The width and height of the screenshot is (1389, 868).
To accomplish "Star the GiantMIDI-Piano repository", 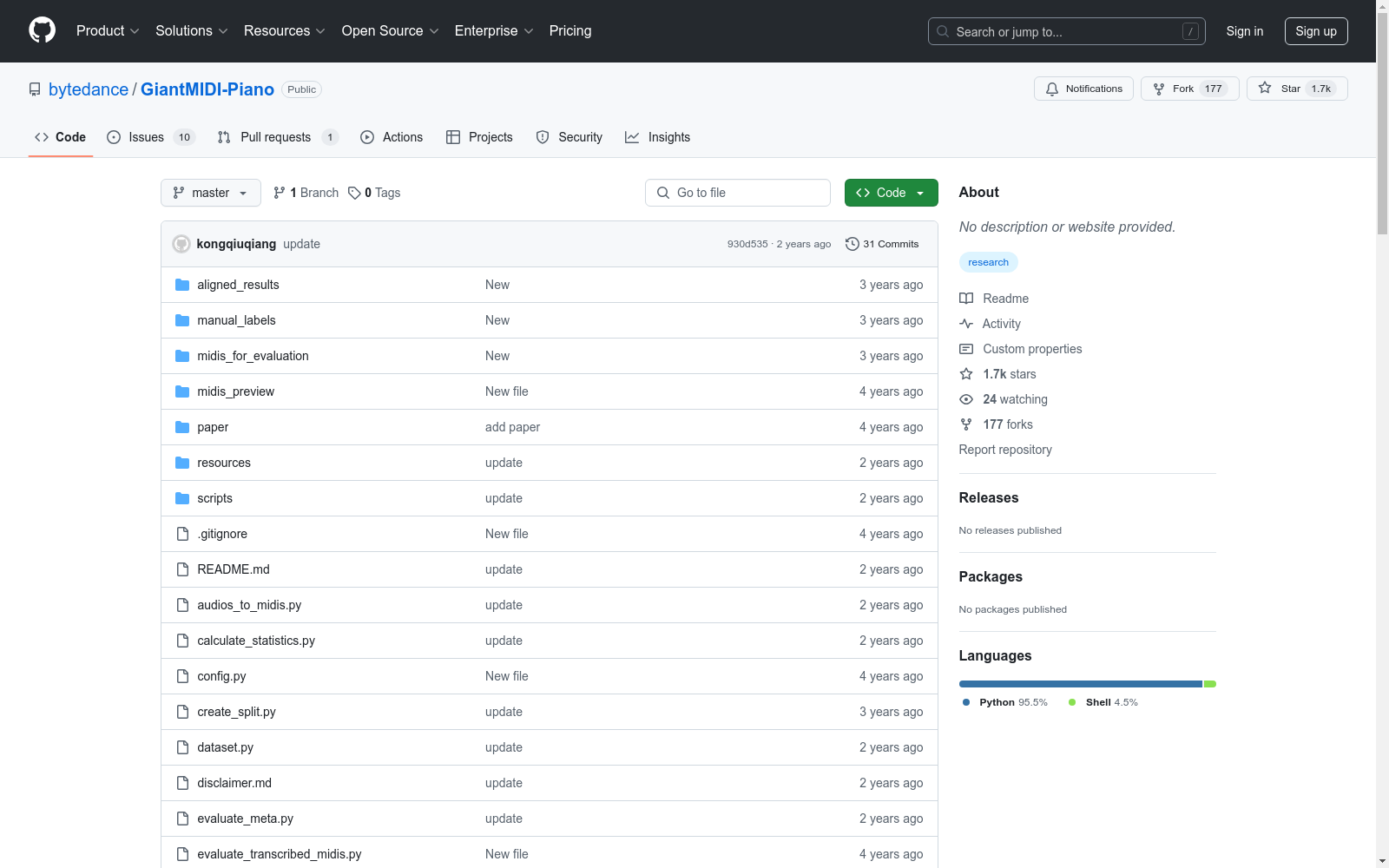I will (x=1297, y=89).
